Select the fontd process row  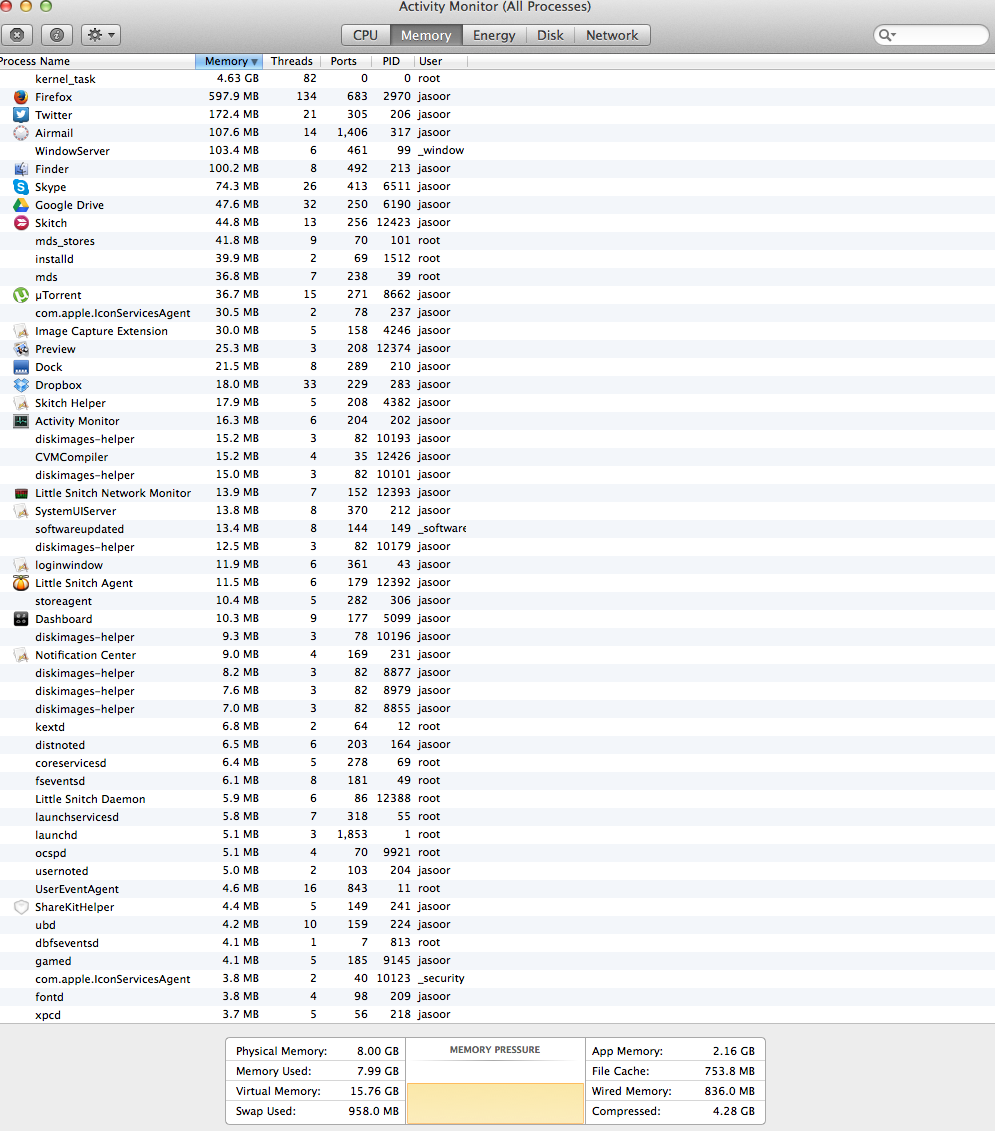point(497,997)
